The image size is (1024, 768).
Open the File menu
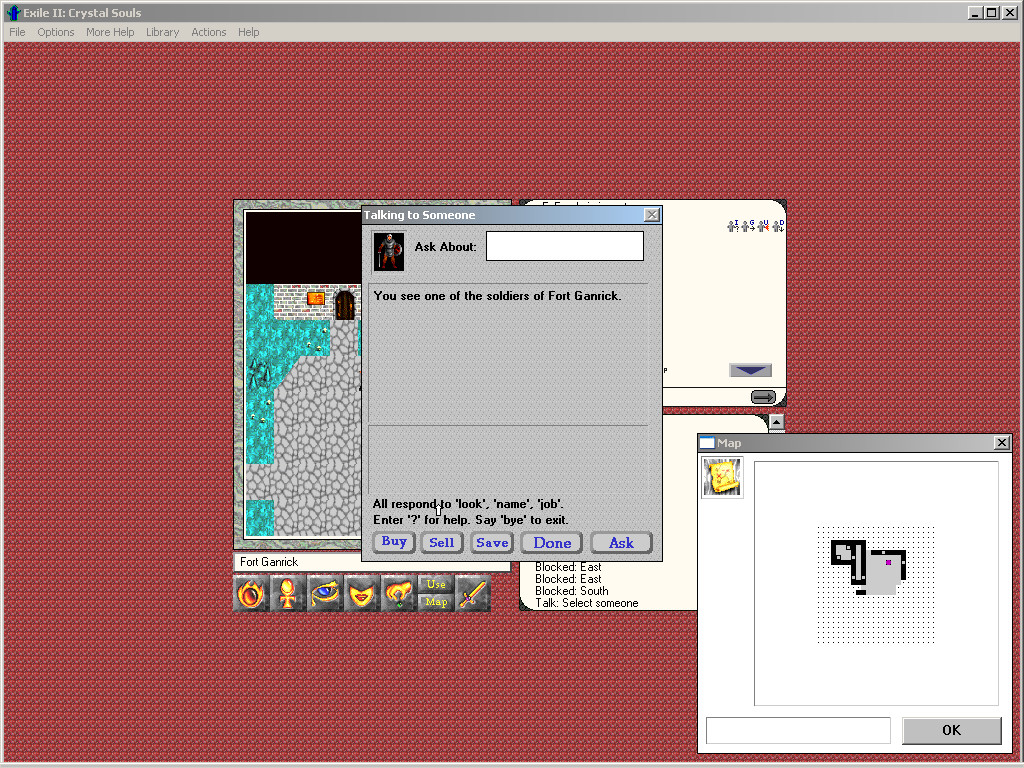(17, 32)
